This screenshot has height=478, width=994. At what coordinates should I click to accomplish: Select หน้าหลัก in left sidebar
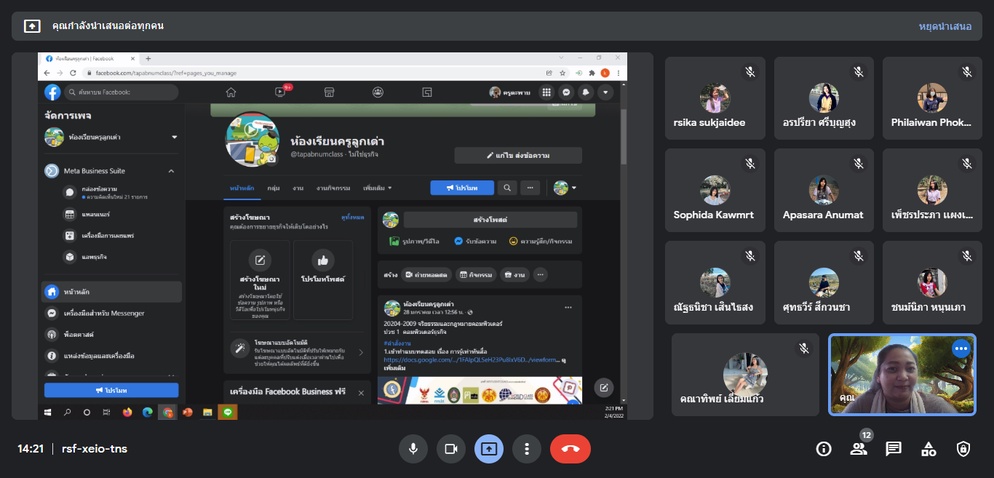pos(112,292)
